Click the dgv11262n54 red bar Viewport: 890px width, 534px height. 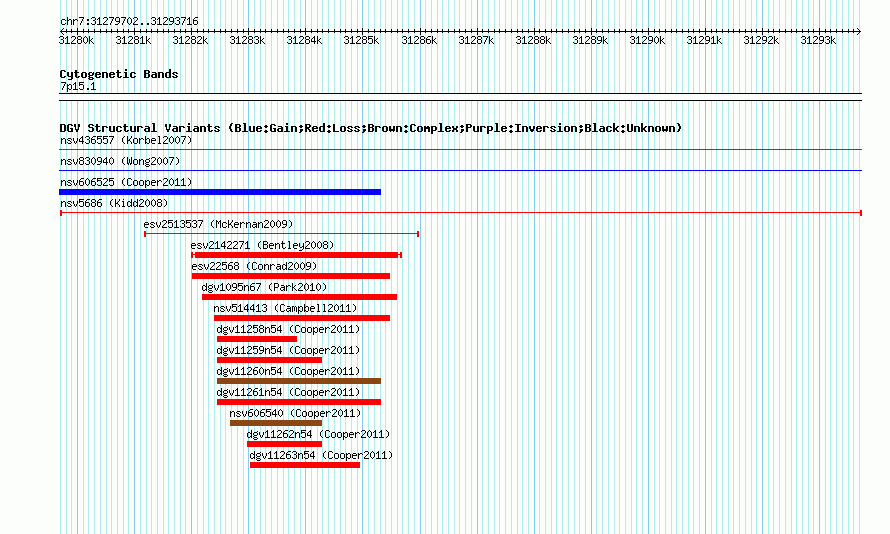(x=284, y=444)
